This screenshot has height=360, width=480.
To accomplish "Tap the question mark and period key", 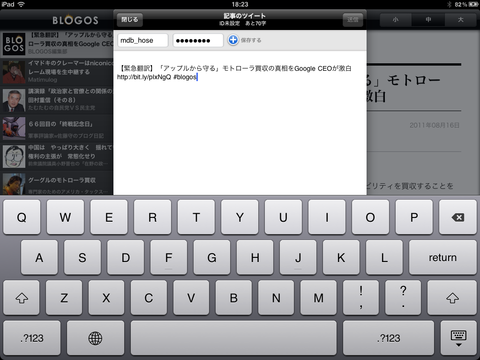I will (x=403, y=298).
